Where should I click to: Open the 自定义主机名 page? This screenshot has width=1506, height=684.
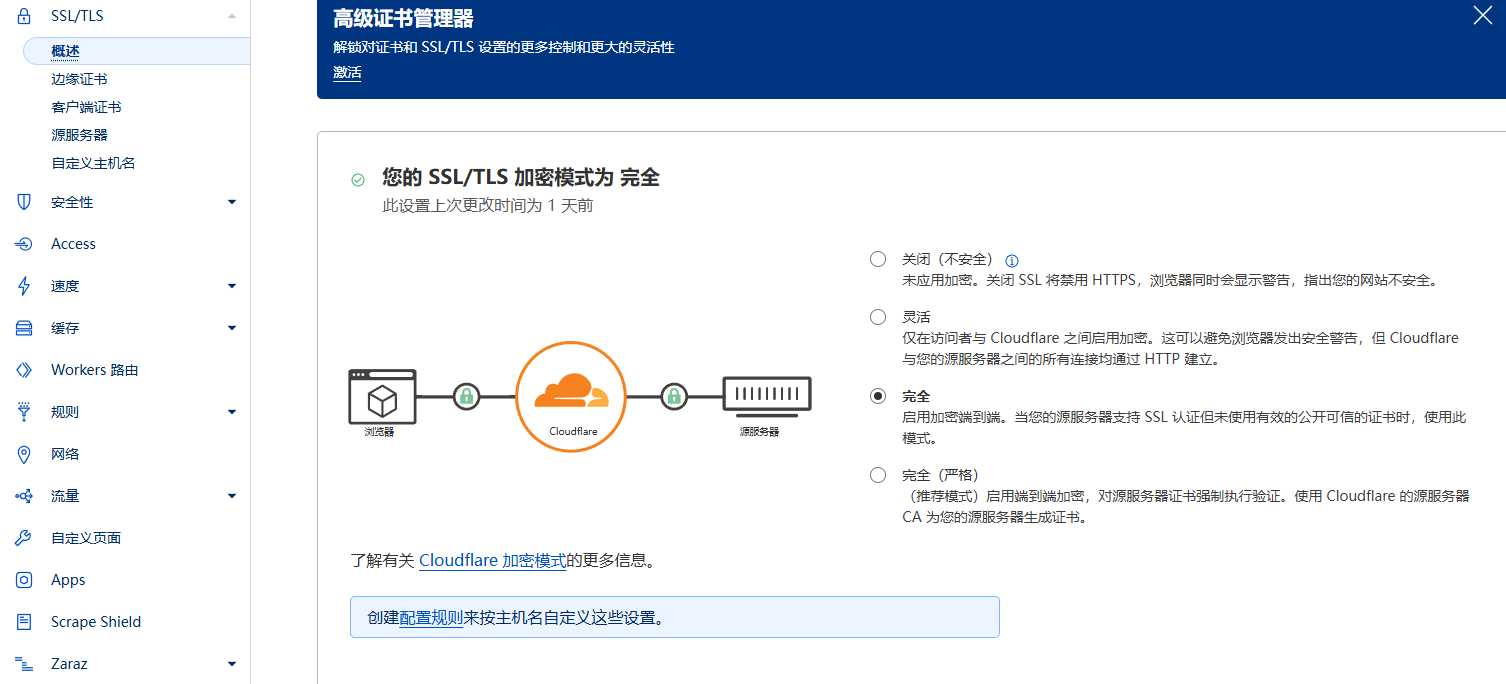93,163
